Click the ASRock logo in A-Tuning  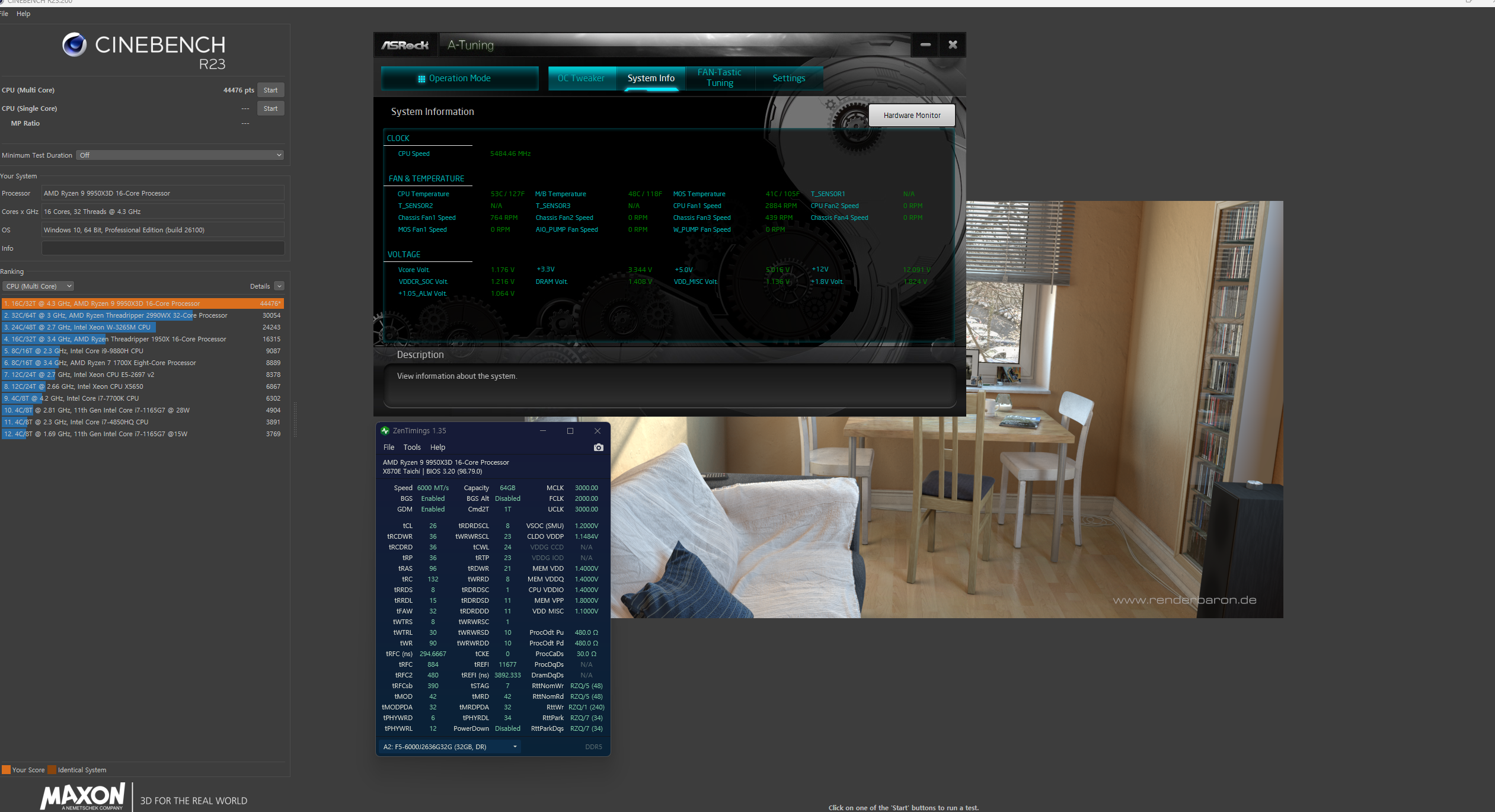click(x=405, y=45)
